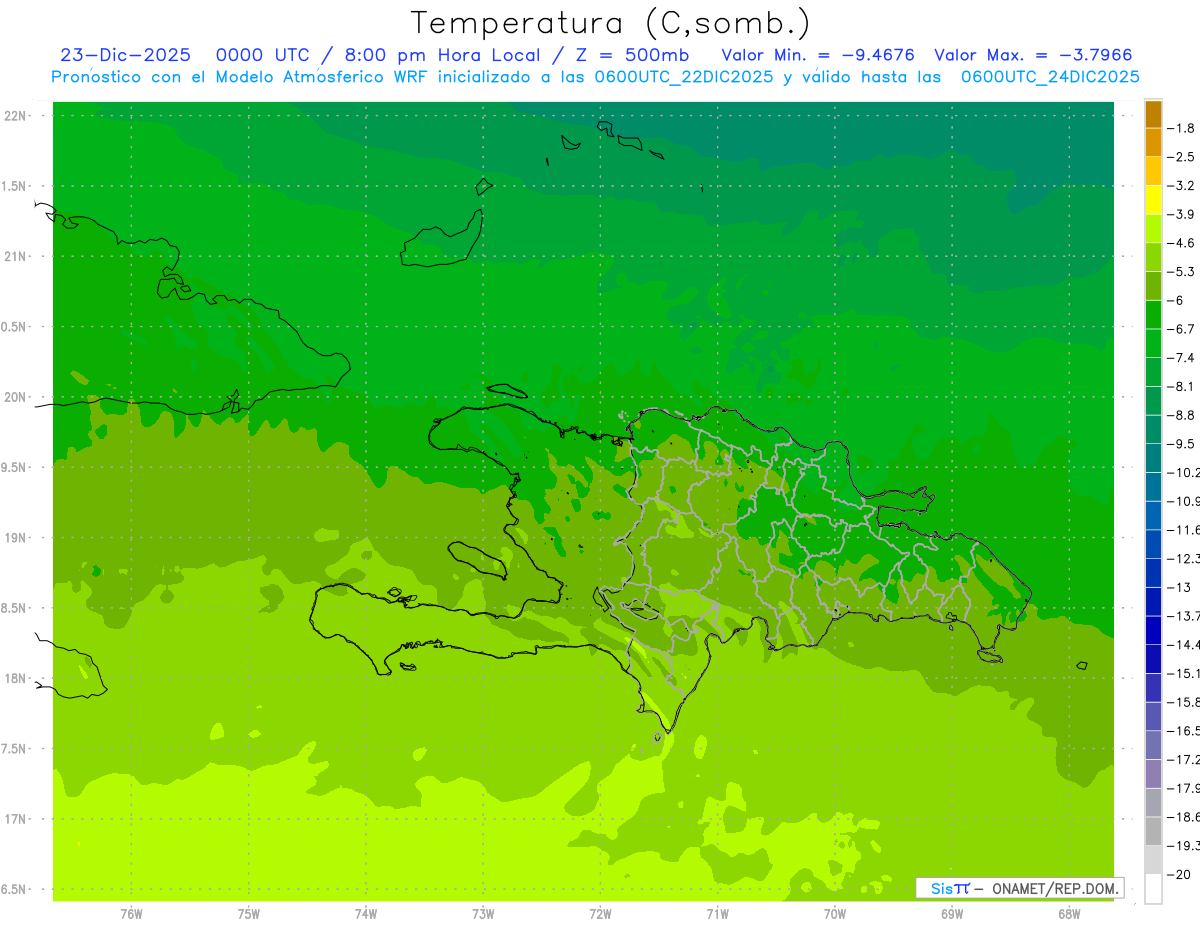
Task: Click the "-17.9" colorbar label
Action: 1183,788
